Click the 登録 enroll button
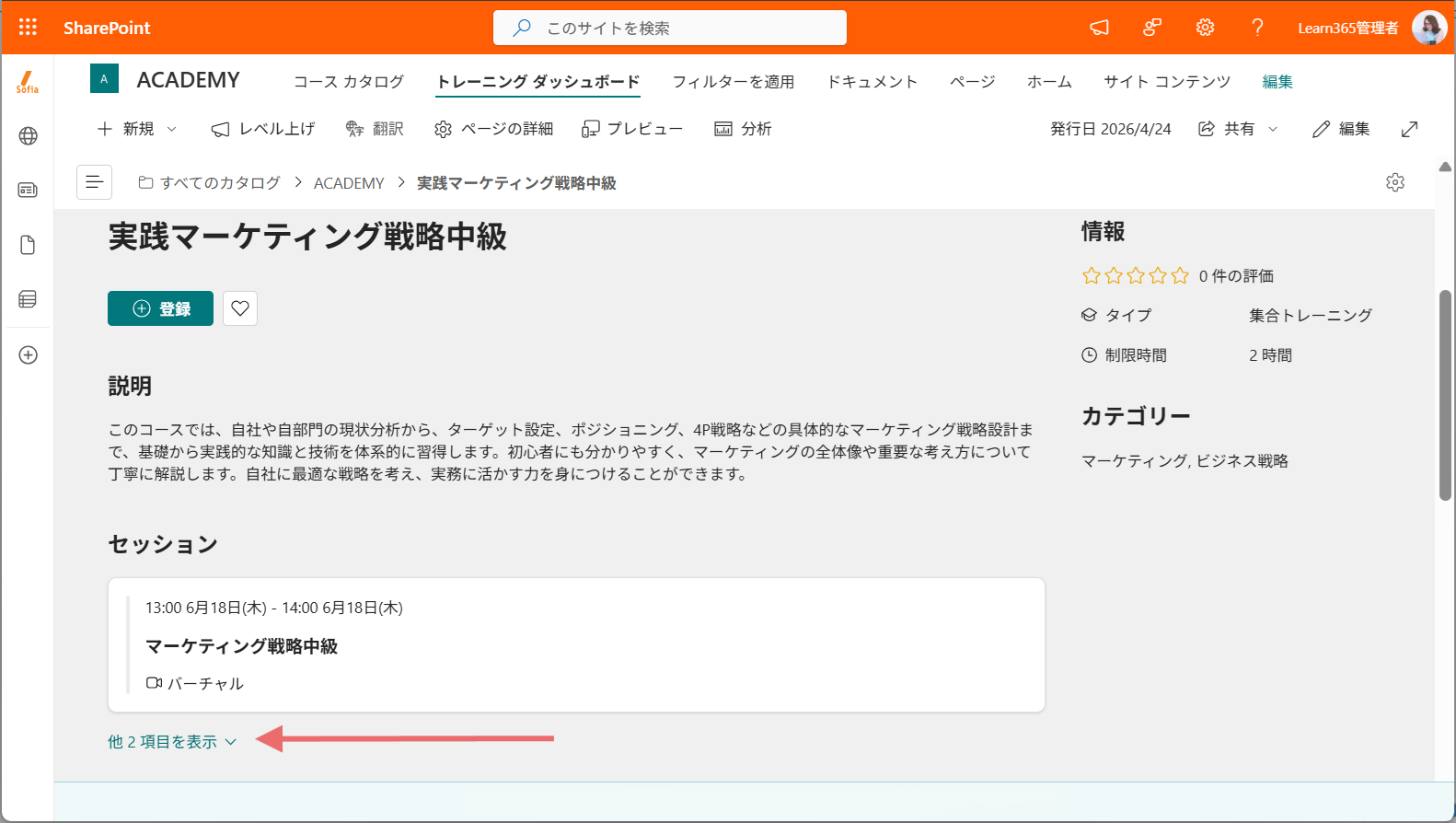This screenshot has height=823, width=1456. 160,308
